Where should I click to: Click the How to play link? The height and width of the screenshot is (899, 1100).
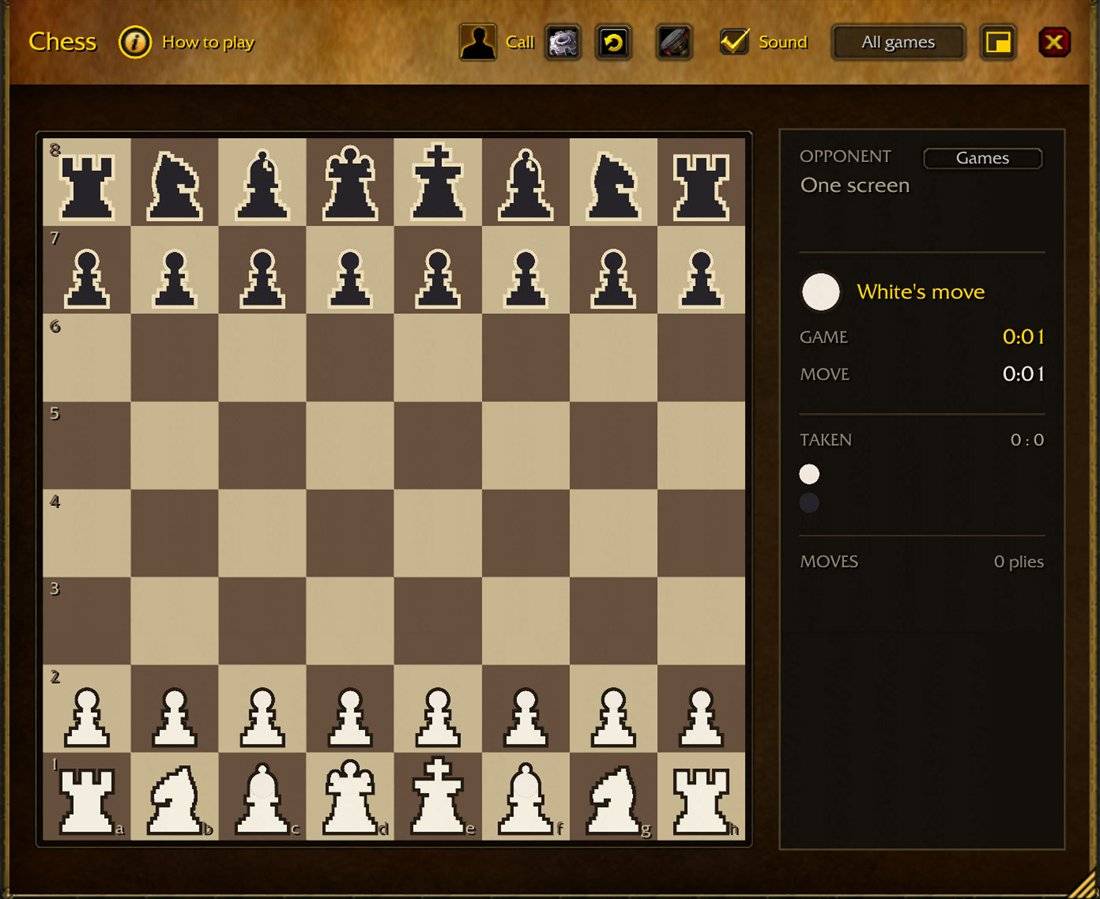click(208, 42)
